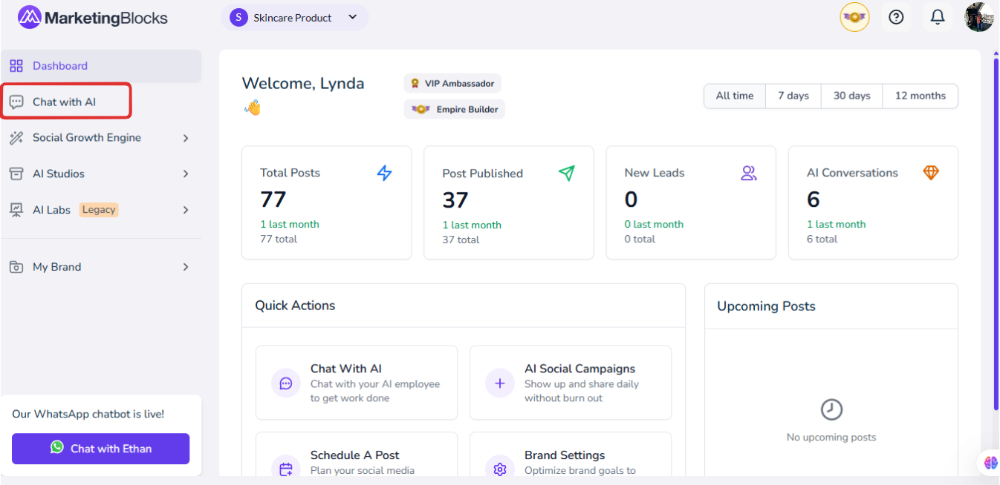Open Chat with AI in sidebar

click(x=65, y=102)
